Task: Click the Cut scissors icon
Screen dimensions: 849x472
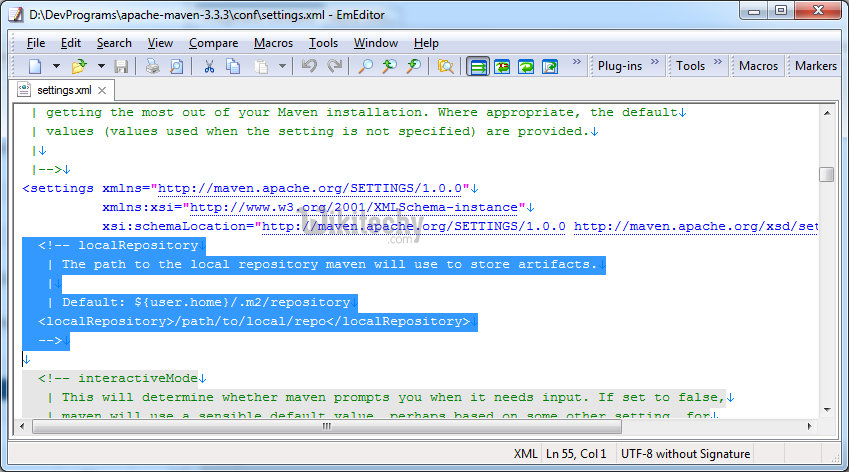Action: [x=209, y=66]
